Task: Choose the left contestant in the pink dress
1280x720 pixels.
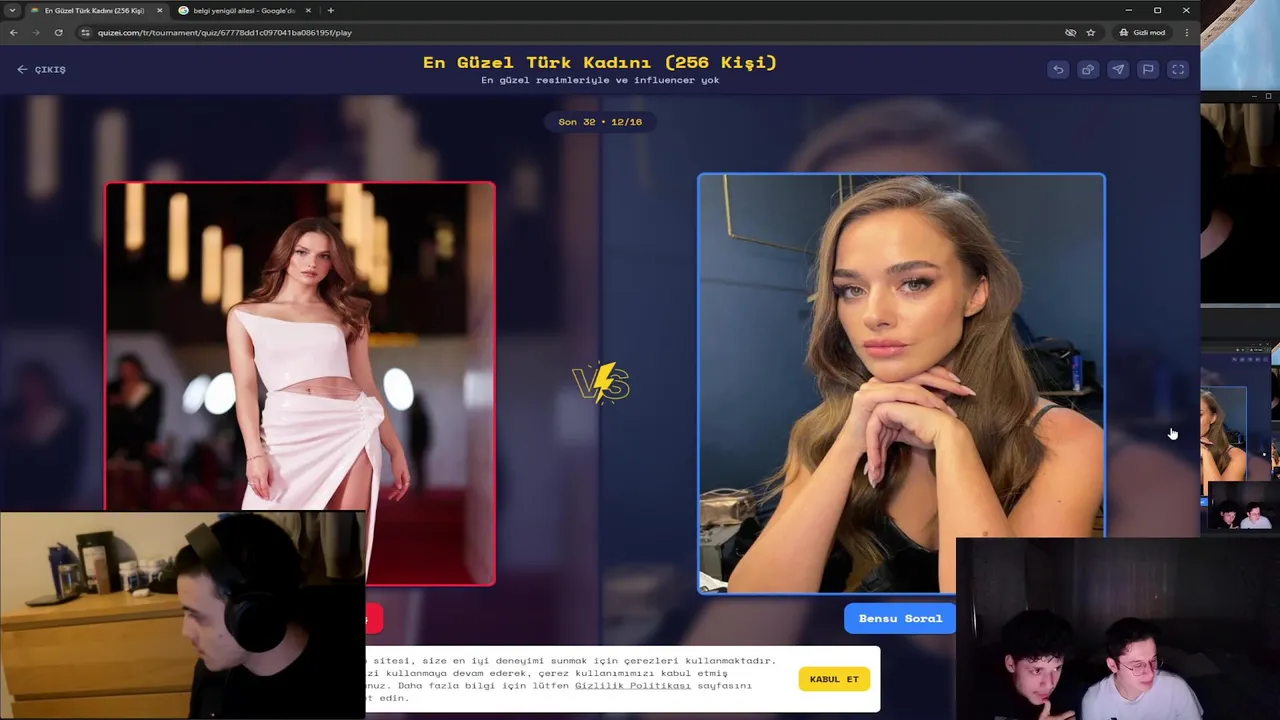Action: (300, 383)
